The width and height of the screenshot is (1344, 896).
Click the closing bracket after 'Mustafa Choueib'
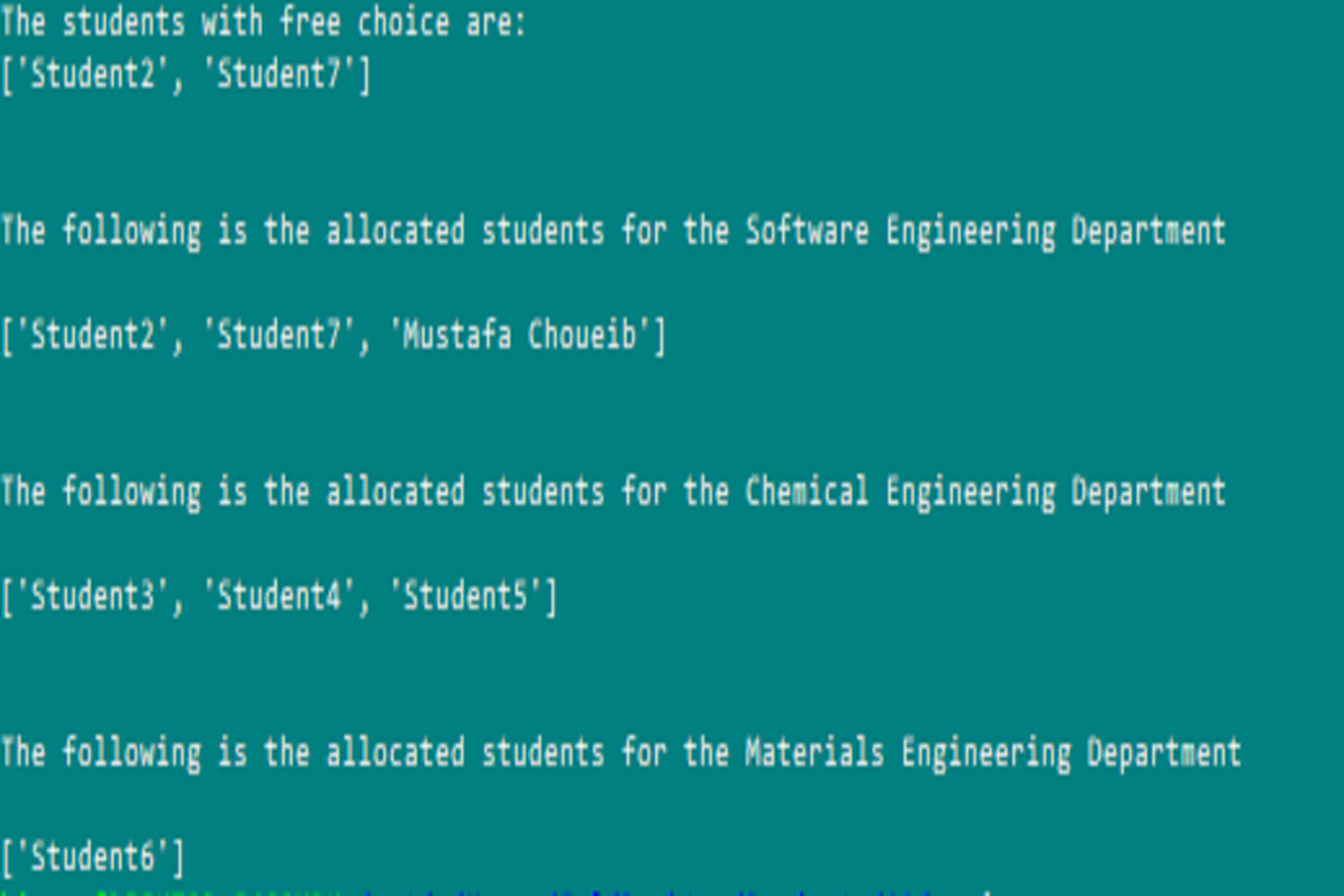(x=660, y=335)
